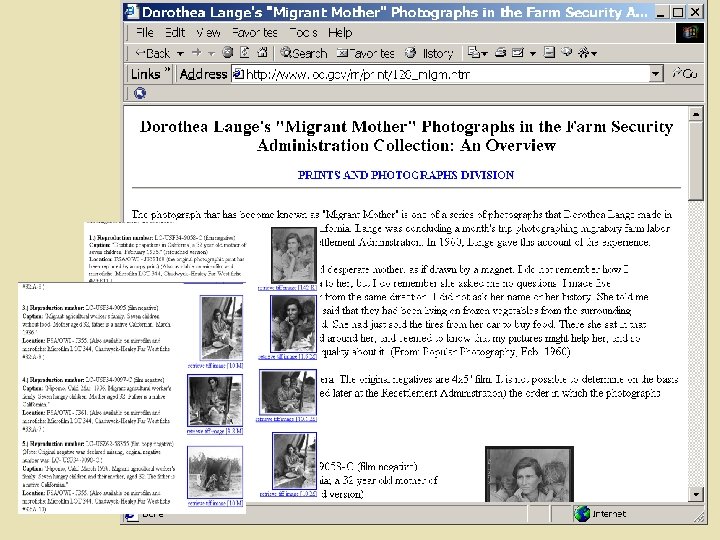Expand the Address bar dropdown list
This screenshot has height=540, width=720.
[656, 74]
